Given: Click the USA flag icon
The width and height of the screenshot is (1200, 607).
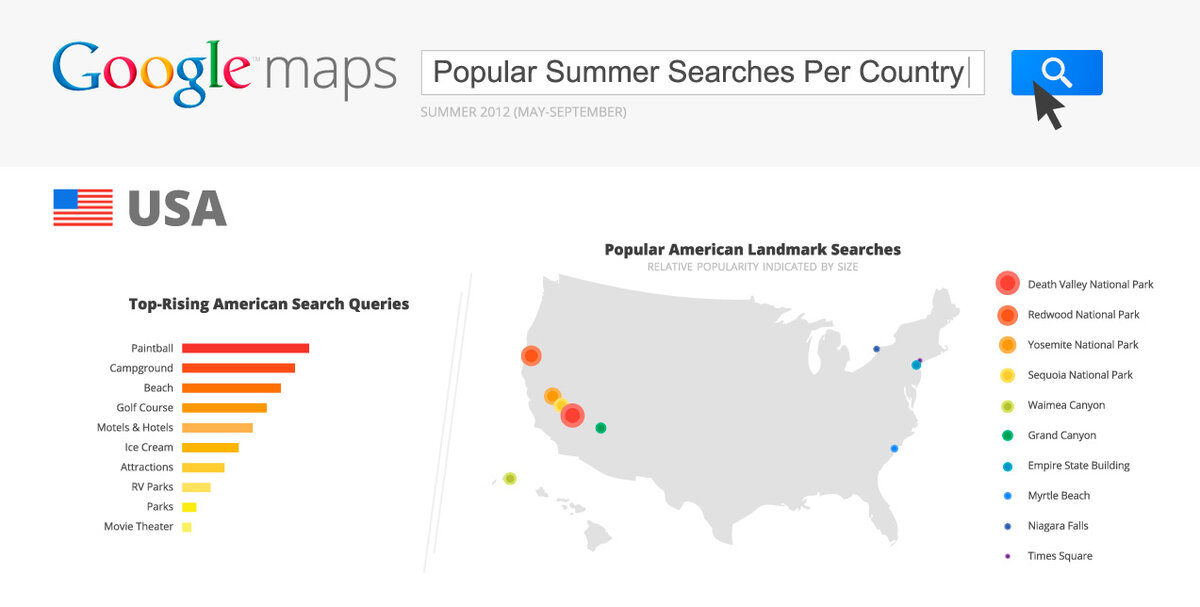Looking at the screenshot, I should (x=83, y=207).
